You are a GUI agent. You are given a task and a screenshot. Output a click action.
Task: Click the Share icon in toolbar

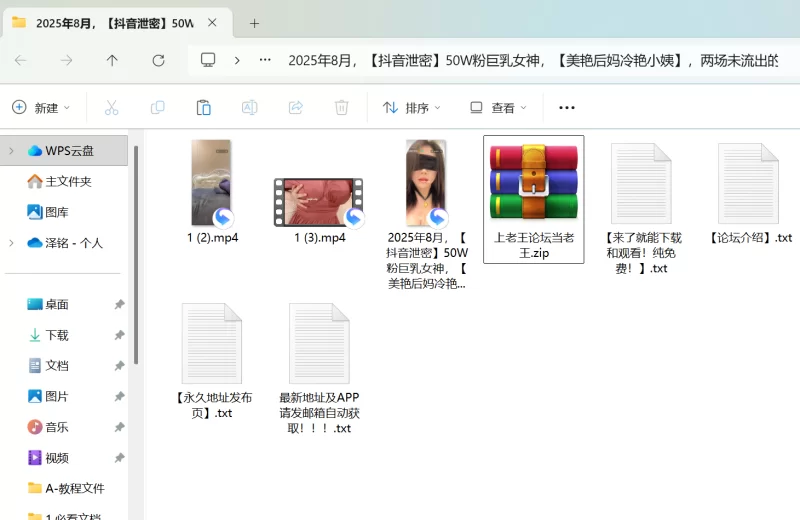click(x=295, y=107)
